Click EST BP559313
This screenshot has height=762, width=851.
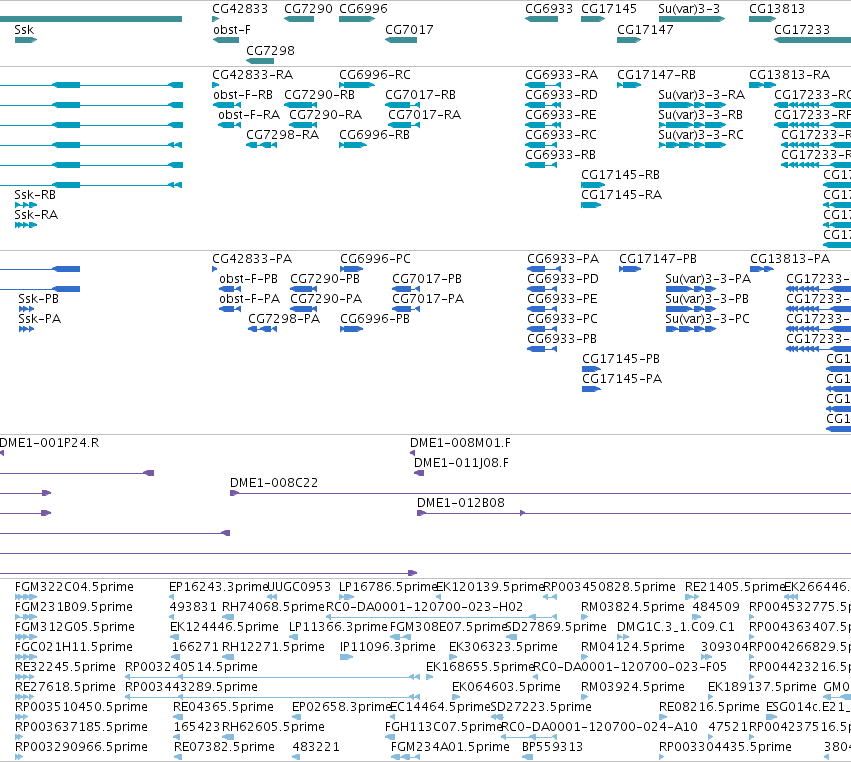528,757
